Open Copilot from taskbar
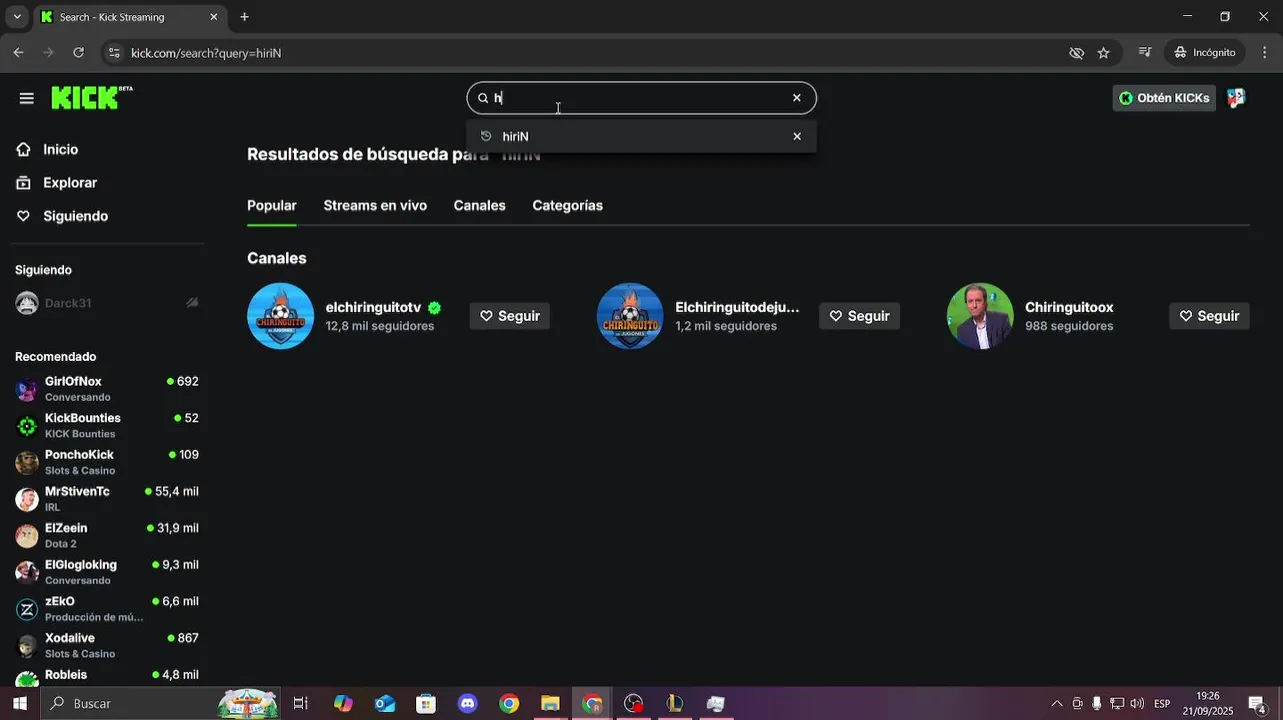 (x=343, y=704)
